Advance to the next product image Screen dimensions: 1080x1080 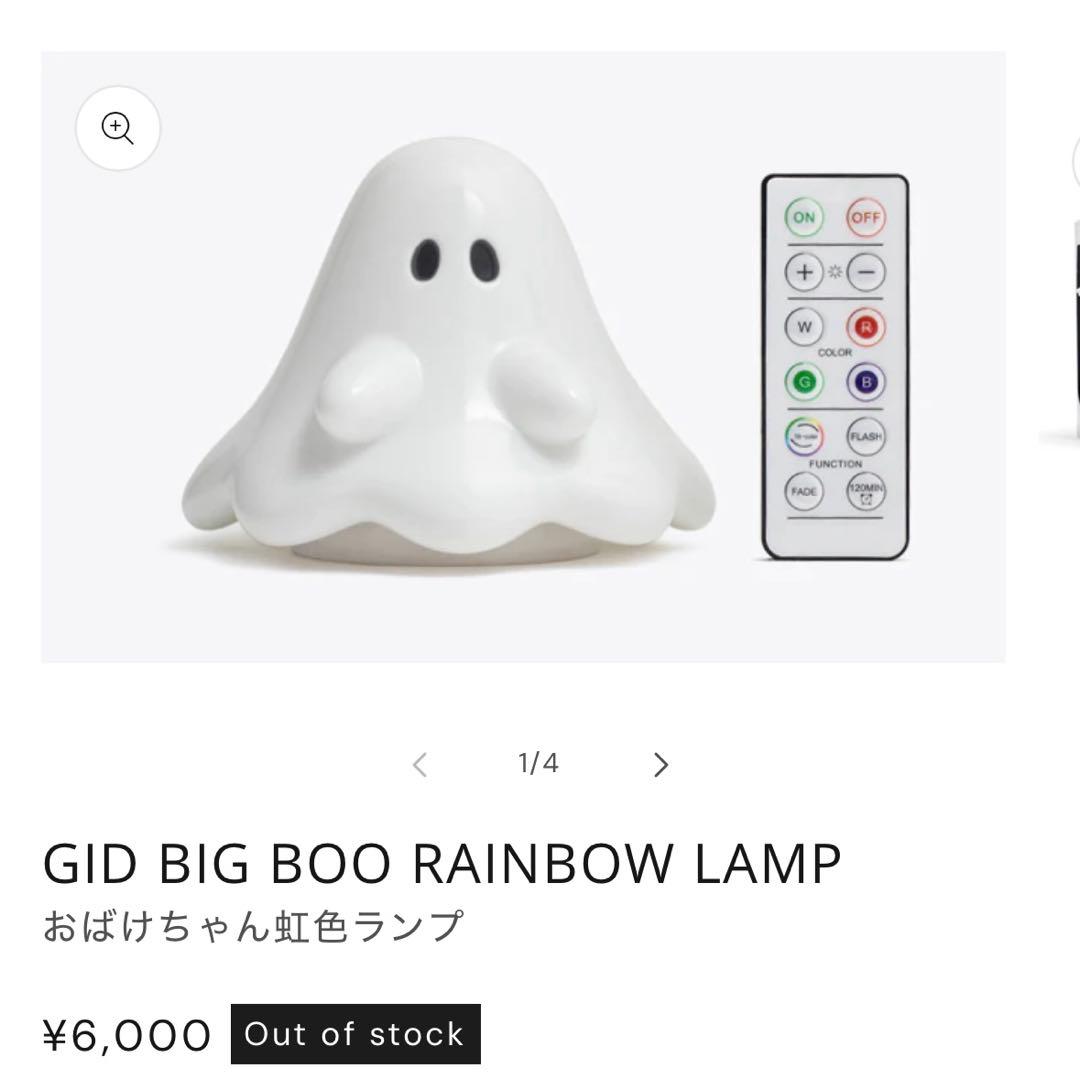pyautogui.click(x=661, y=765)
